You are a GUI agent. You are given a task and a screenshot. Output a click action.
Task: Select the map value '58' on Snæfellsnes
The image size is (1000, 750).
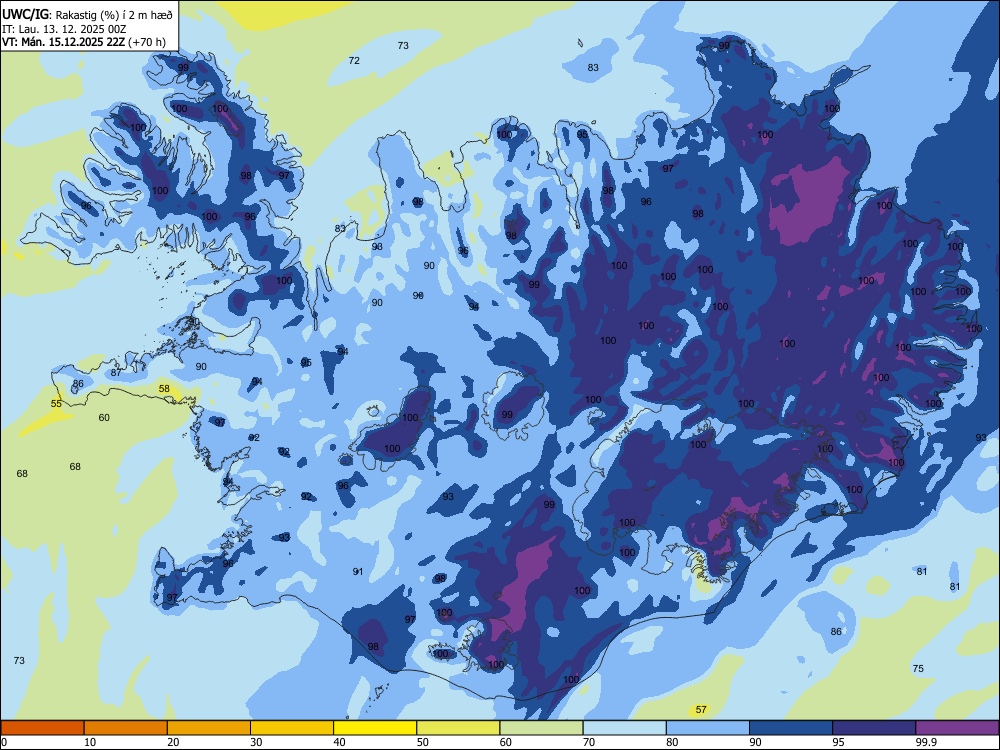(x=164, y=388)
